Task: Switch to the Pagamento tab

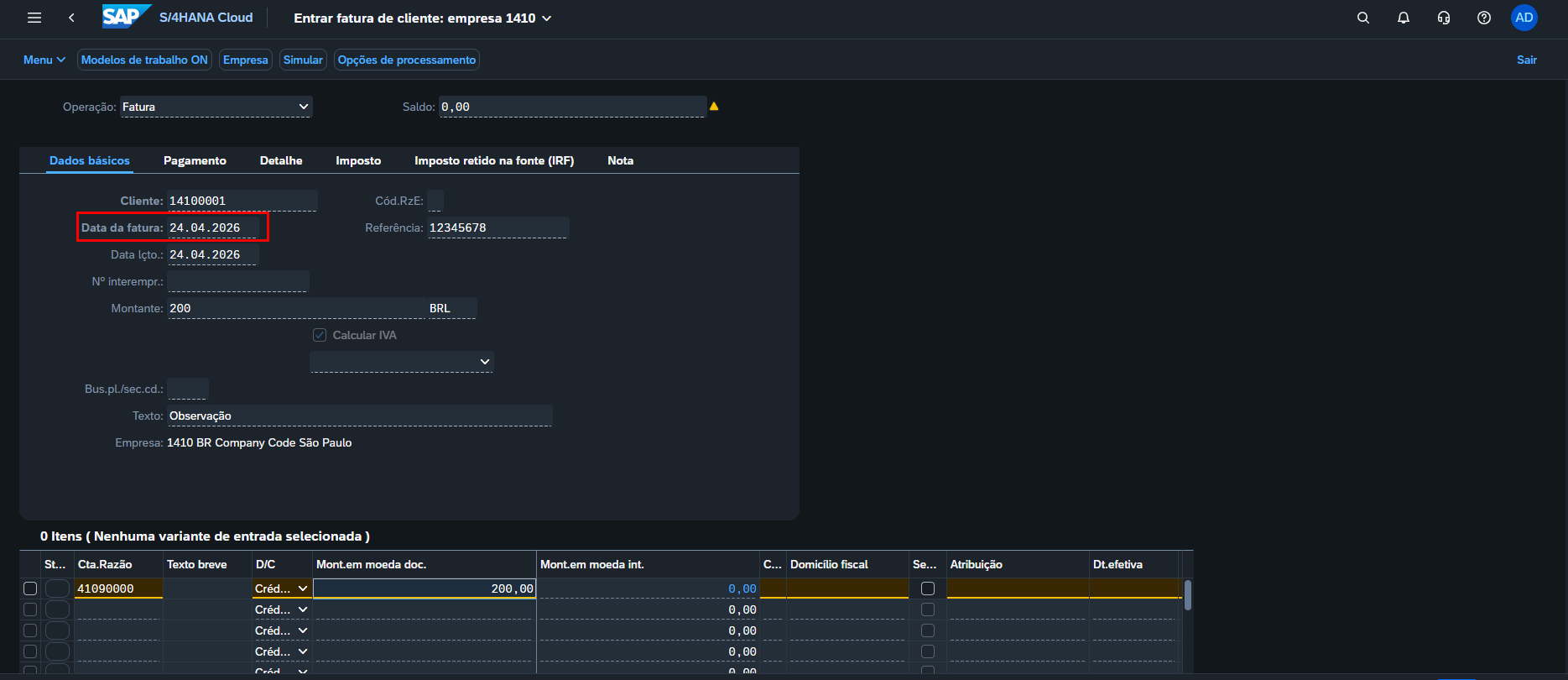Action: tap(195, 160)
